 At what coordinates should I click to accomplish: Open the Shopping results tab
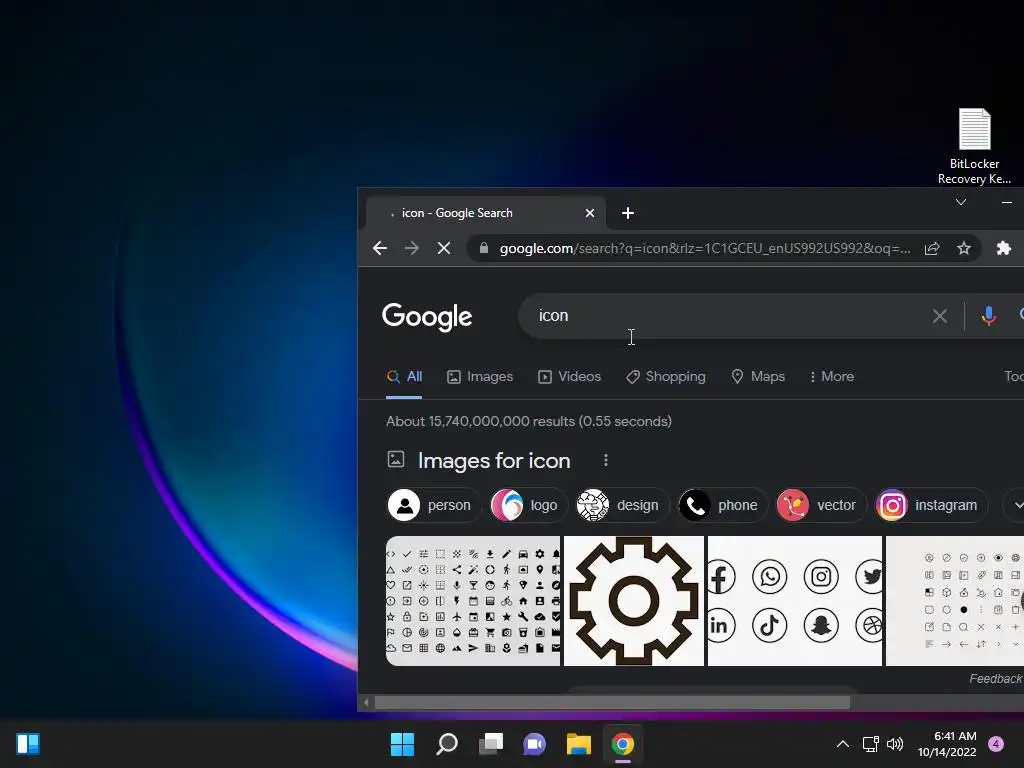click(x=665, y=377)
